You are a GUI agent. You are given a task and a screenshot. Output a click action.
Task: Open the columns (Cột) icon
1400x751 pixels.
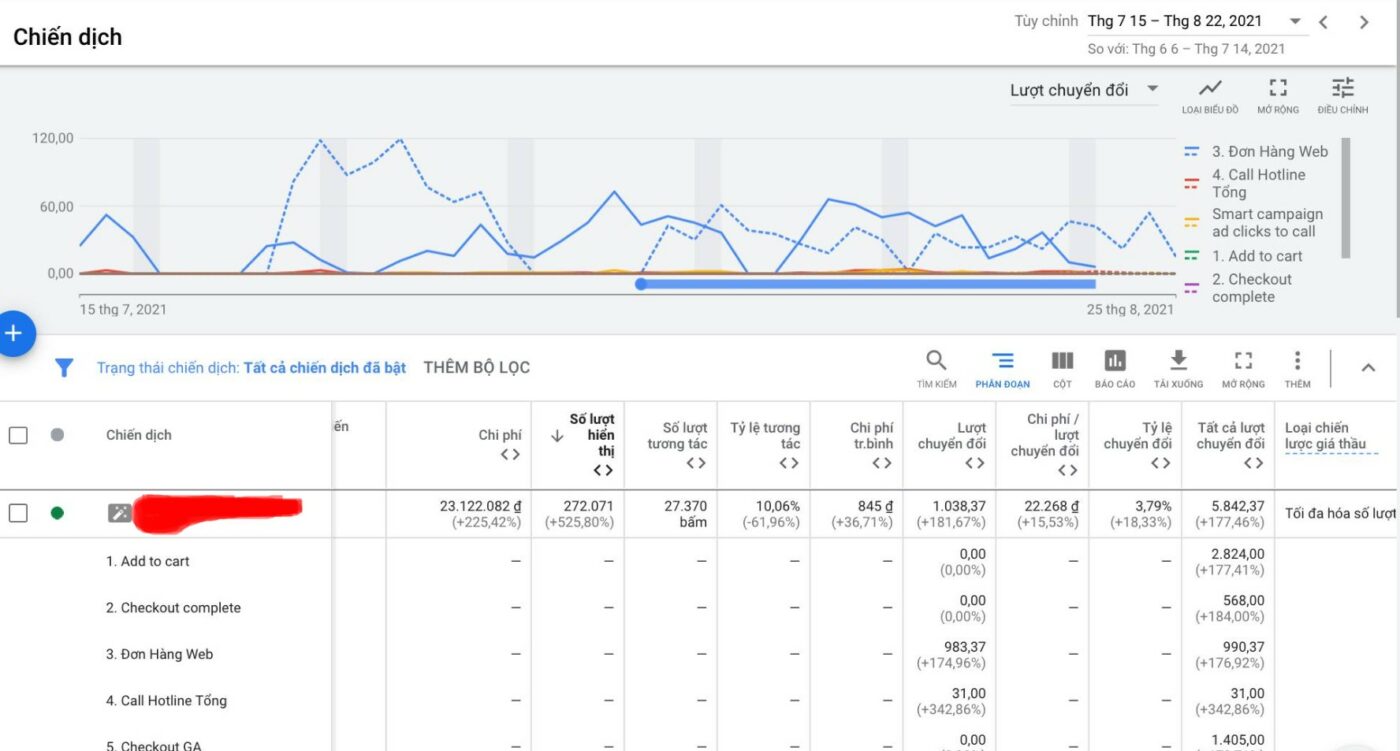click(1062, 360)
